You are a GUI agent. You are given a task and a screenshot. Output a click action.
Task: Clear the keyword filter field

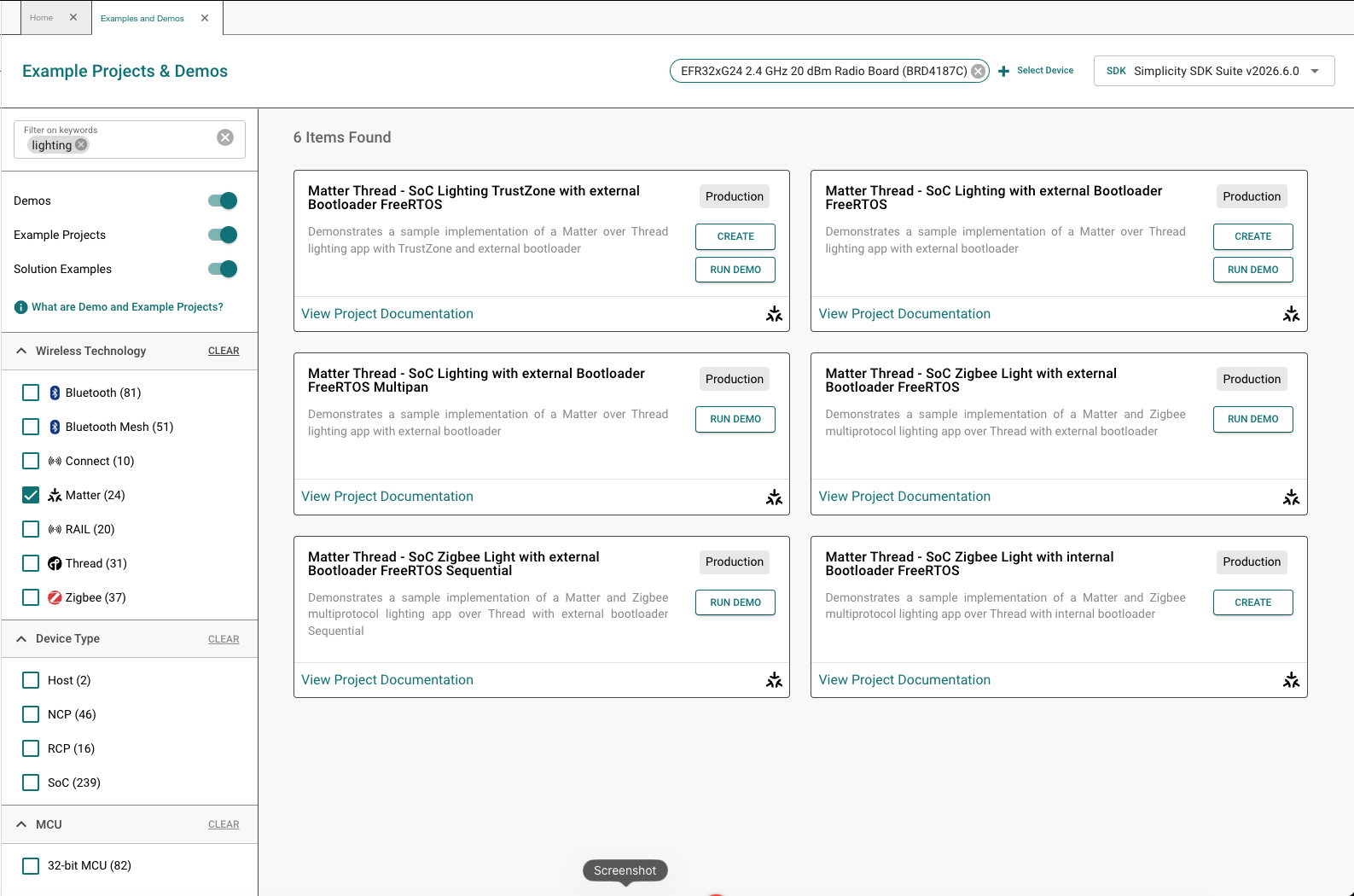click(225, 137)
